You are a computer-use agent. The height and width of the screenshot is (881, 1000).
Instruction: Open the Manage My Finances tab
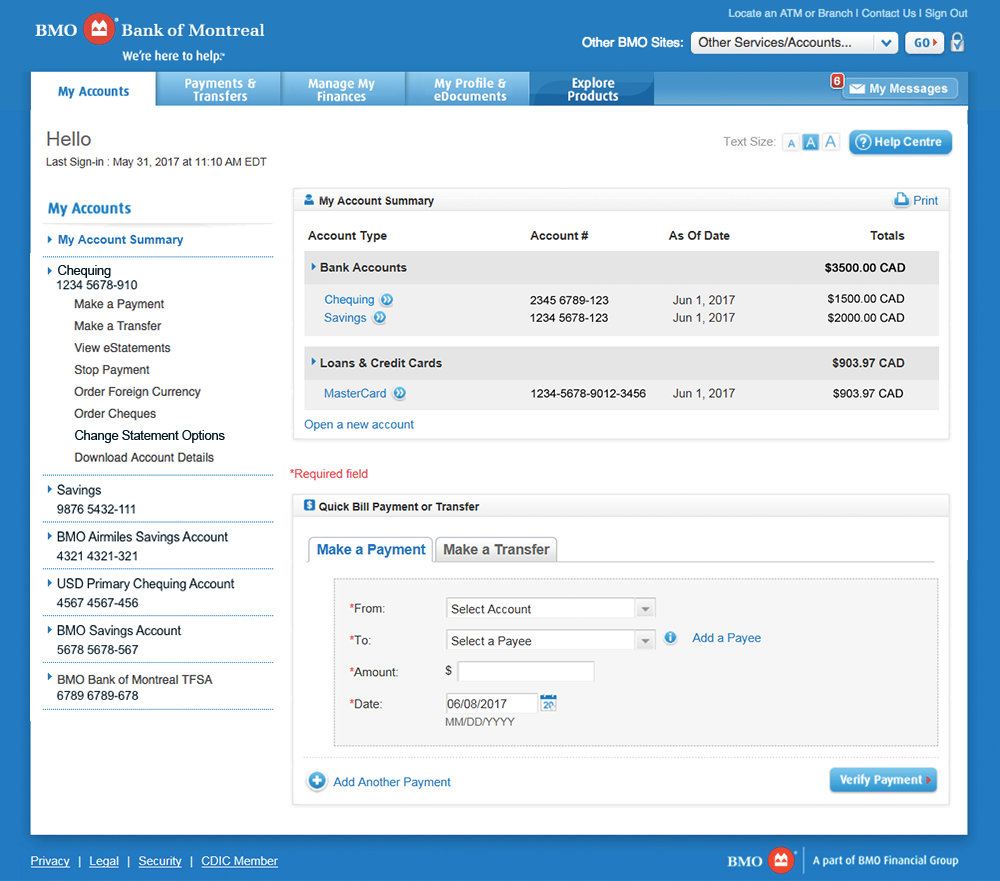342,88
